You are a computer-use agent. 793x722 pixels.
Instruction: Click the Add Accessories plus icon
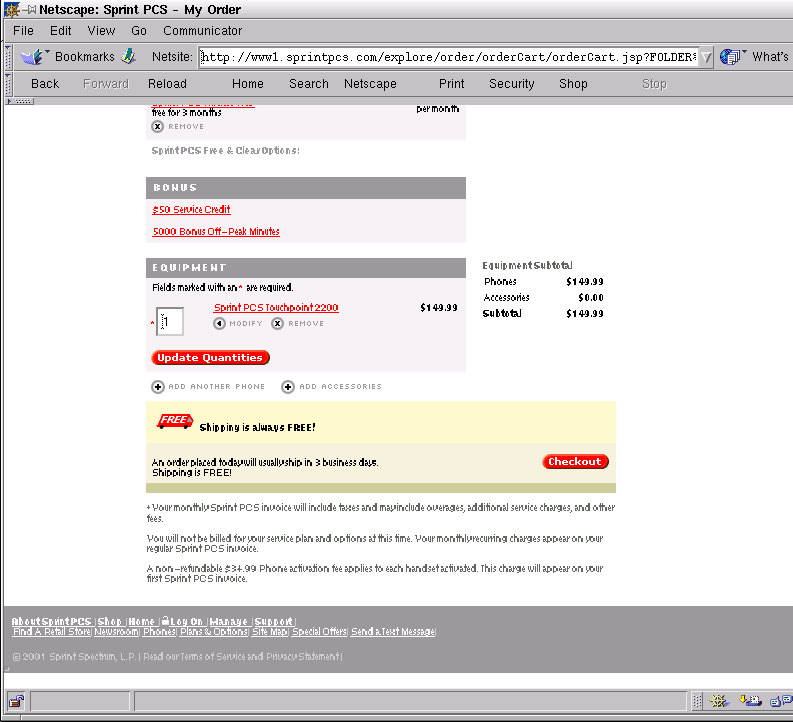288,387
